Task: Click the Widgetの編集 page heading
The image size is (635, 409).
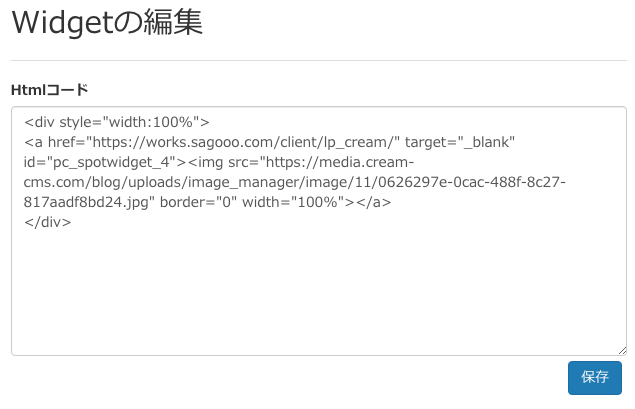Action: coord(107,23)
